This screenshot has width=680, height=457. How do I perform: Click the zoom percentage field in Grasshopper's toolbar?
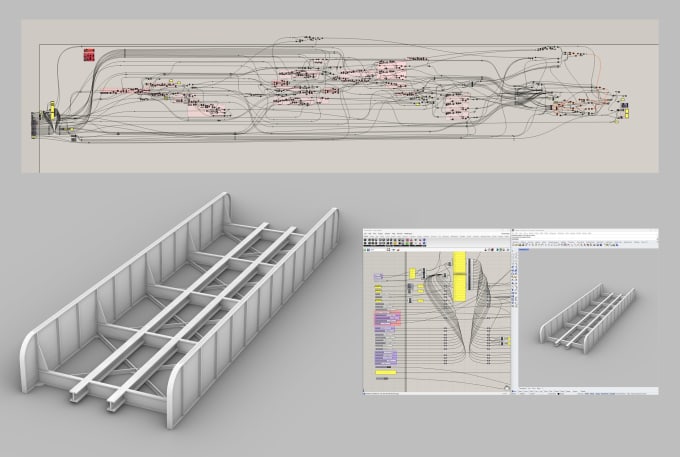click(x=379, y=250)
